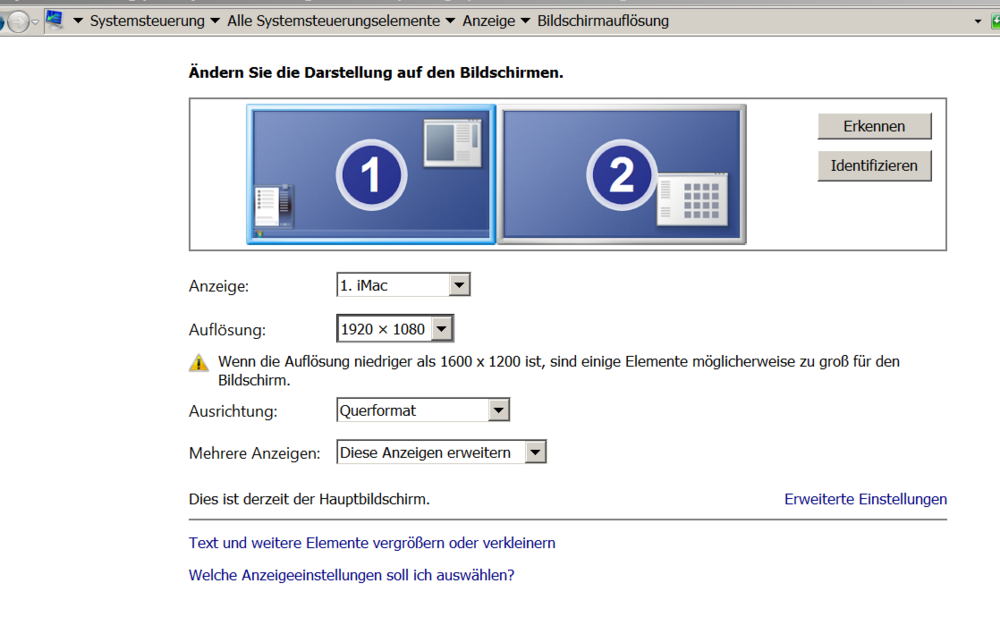This screenshot has height=617, width=1000.
Task: Click the warning triangle beside the resolution note
Action: click(197, 362)
